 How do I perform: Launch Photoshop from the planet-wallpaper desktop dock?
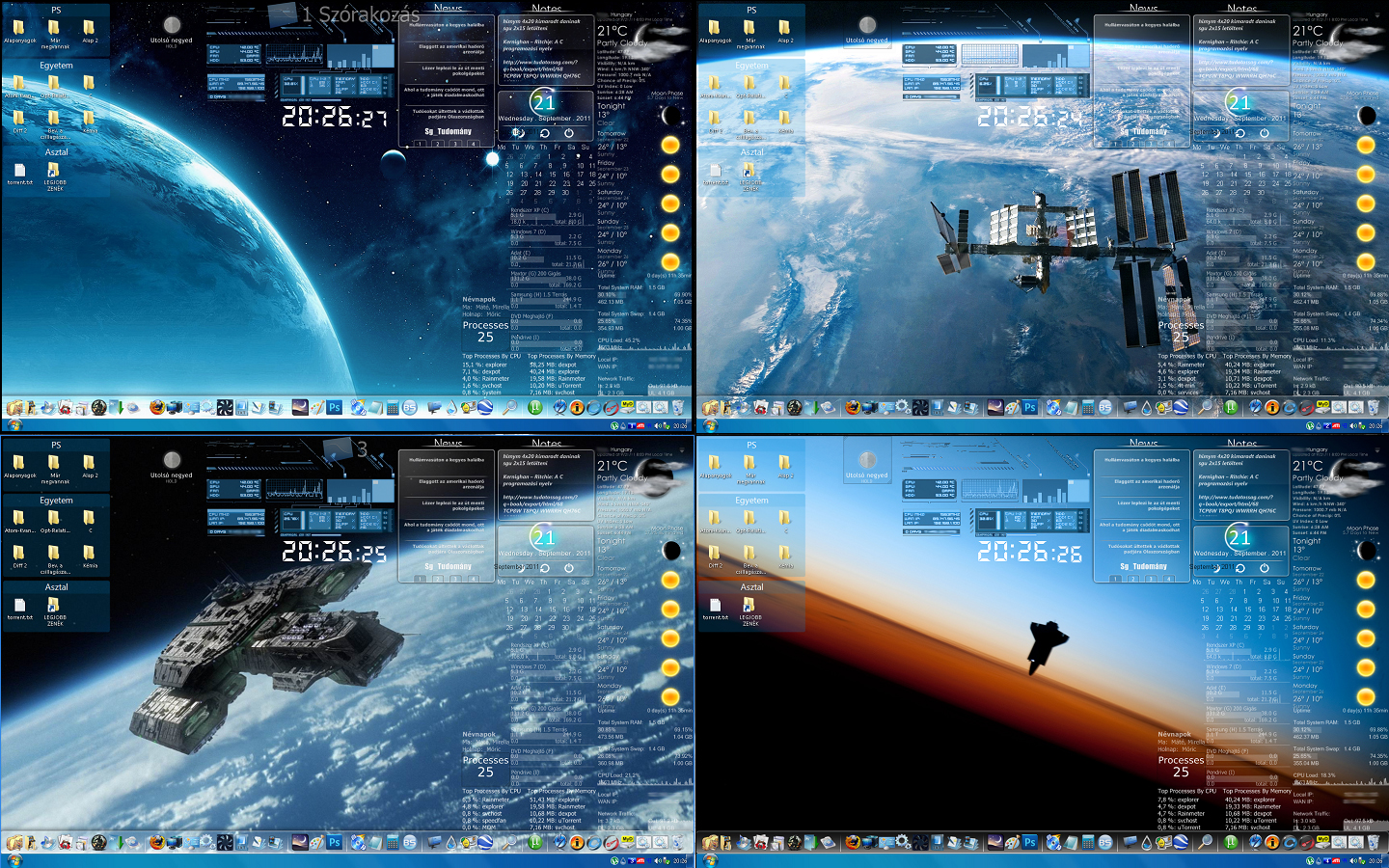[334, 407]
